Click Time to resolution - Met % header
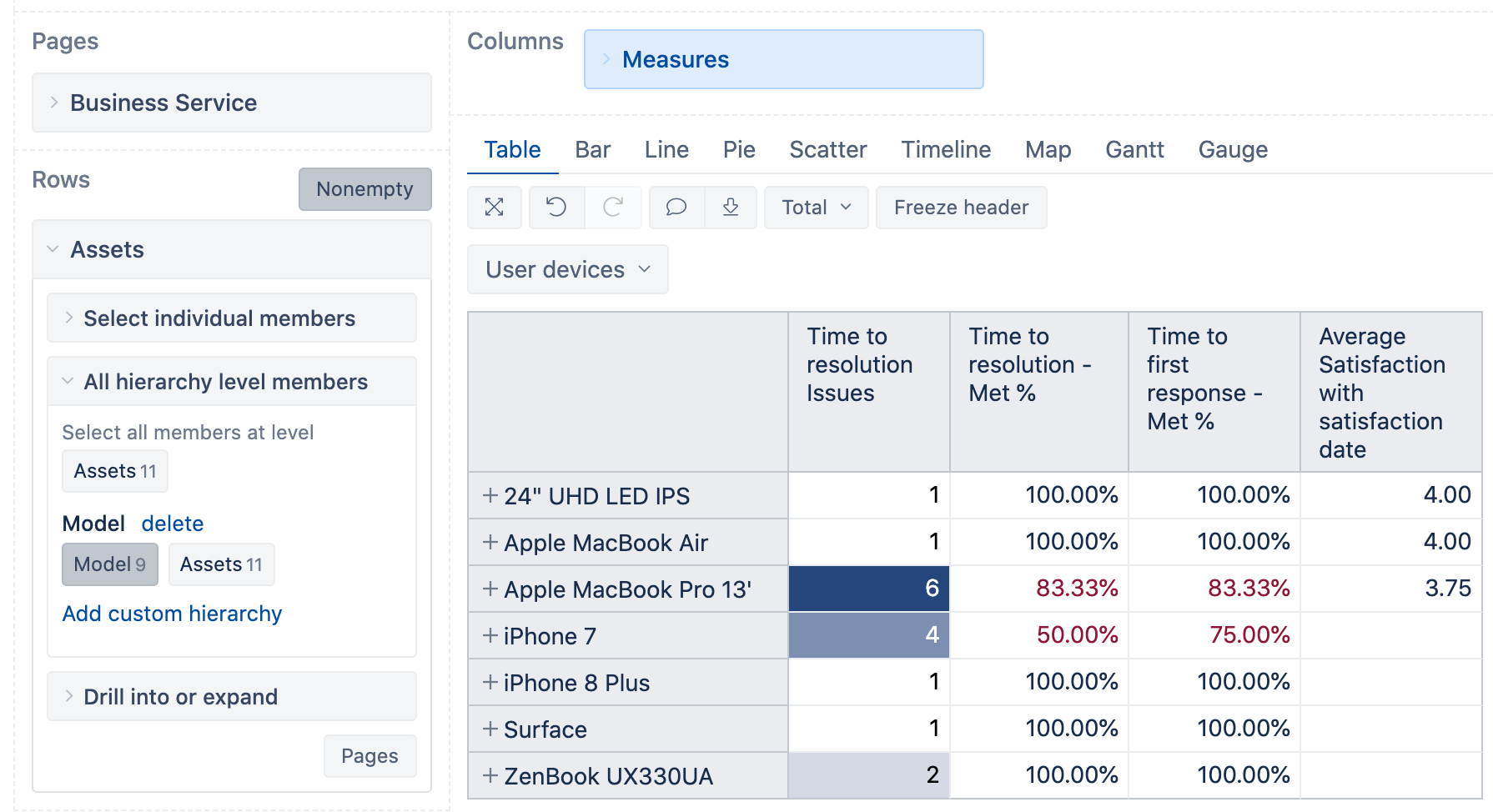This screenshot has width=1493, height=812. 1038,392
